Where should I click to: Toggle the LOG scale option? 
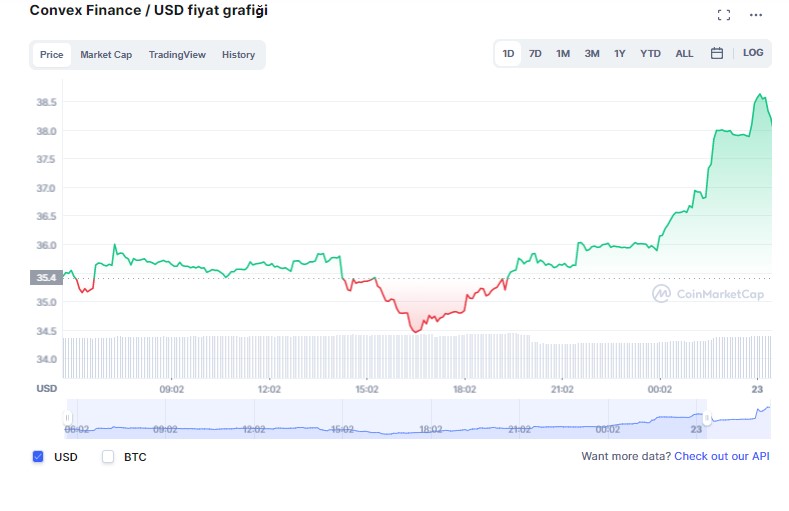point(753,53)
